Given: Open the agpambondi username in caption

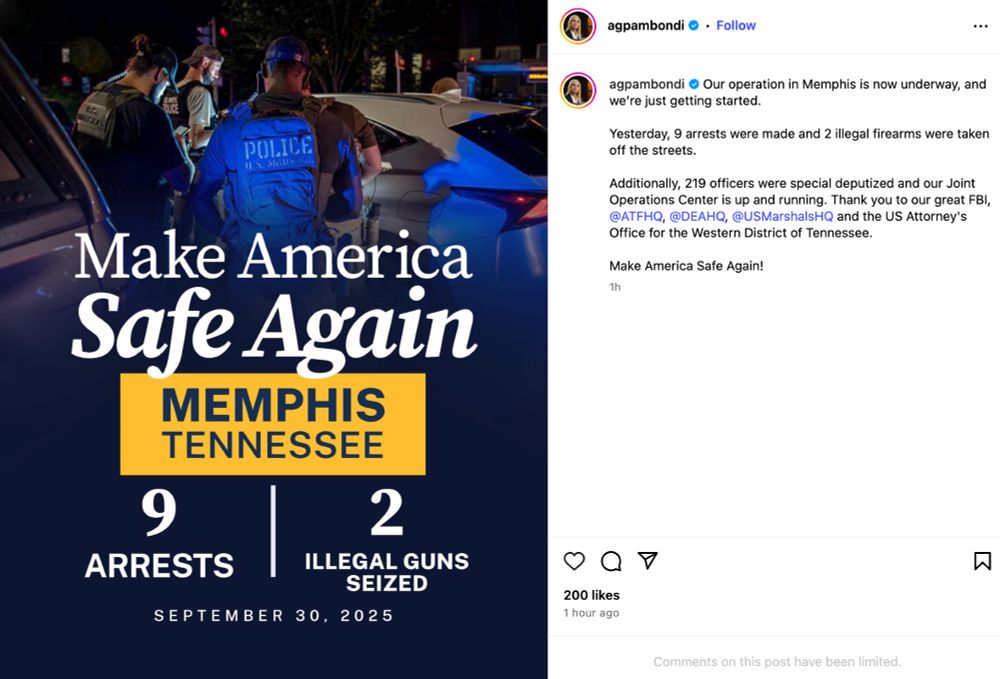Looking at the screenshot, I should [x=647, y=84].
